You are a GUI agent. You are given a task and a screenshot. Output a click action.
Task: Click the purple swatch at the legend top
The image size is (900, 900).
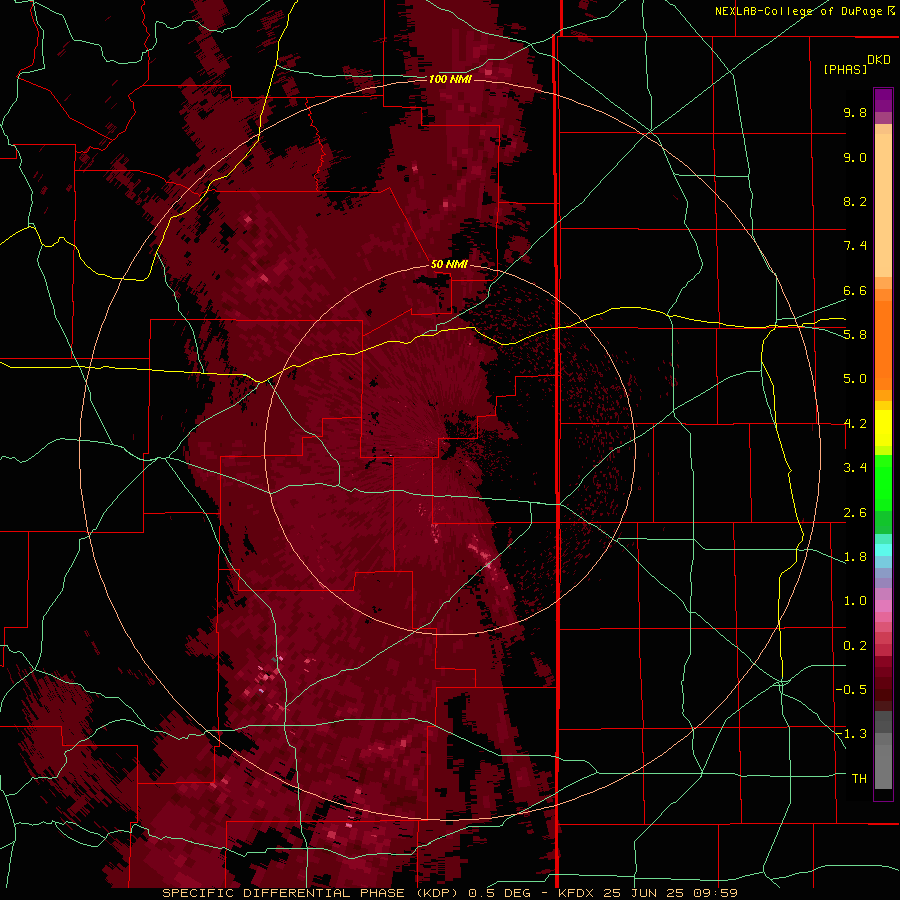(883, 100)
